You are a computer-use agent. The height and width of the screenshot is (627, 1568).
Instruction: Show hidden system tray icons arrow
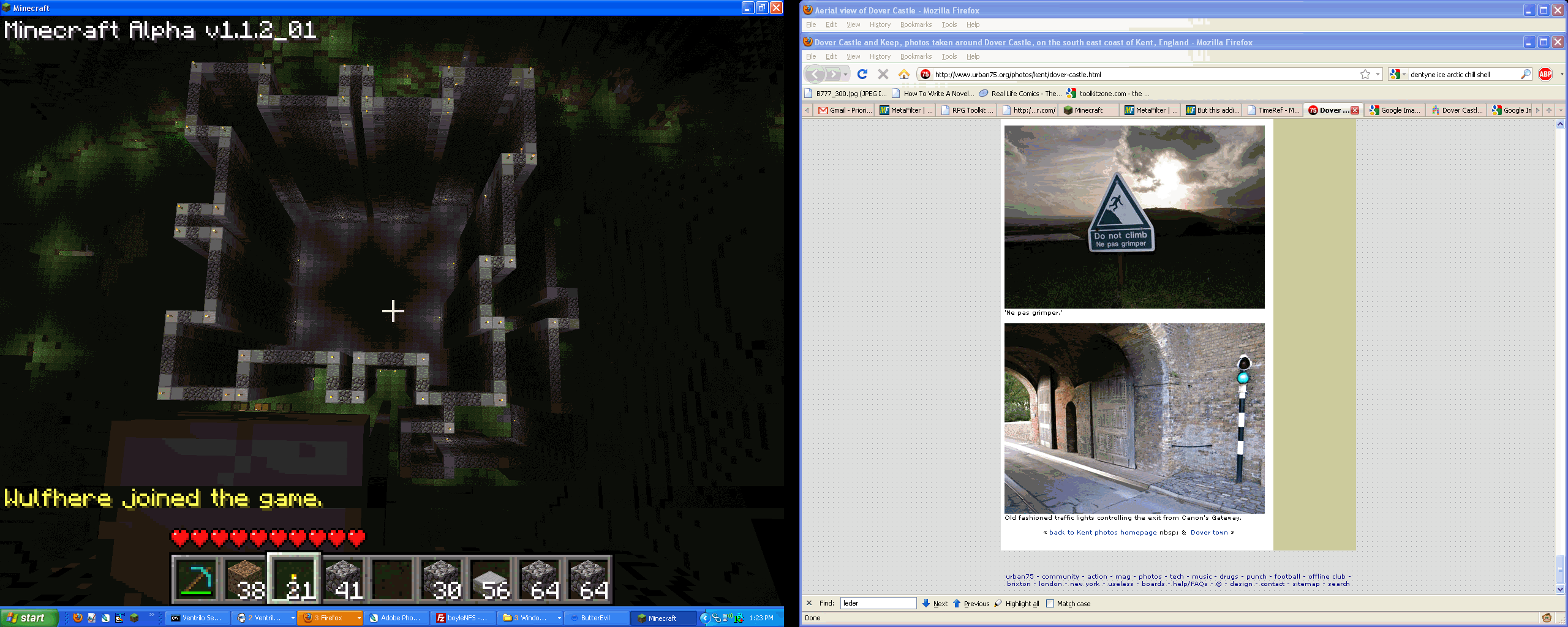coord(705,618)
